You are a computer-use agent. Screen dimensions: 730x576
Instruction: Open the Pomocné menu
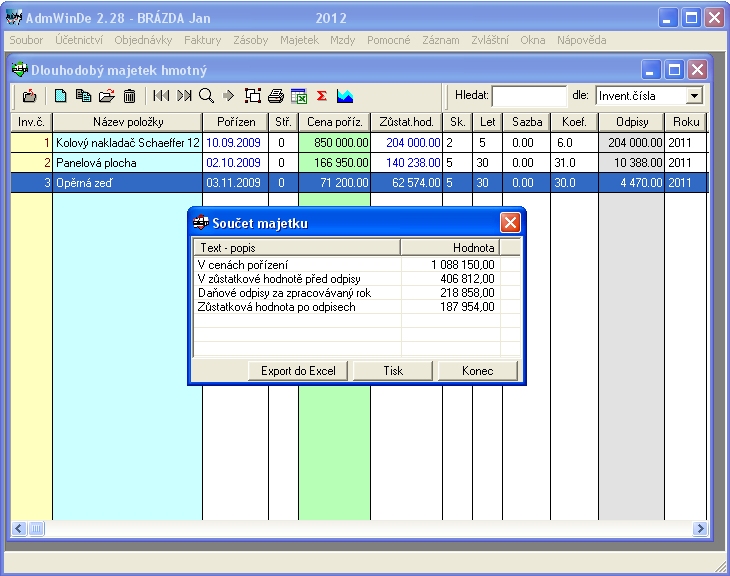point(389,40)
